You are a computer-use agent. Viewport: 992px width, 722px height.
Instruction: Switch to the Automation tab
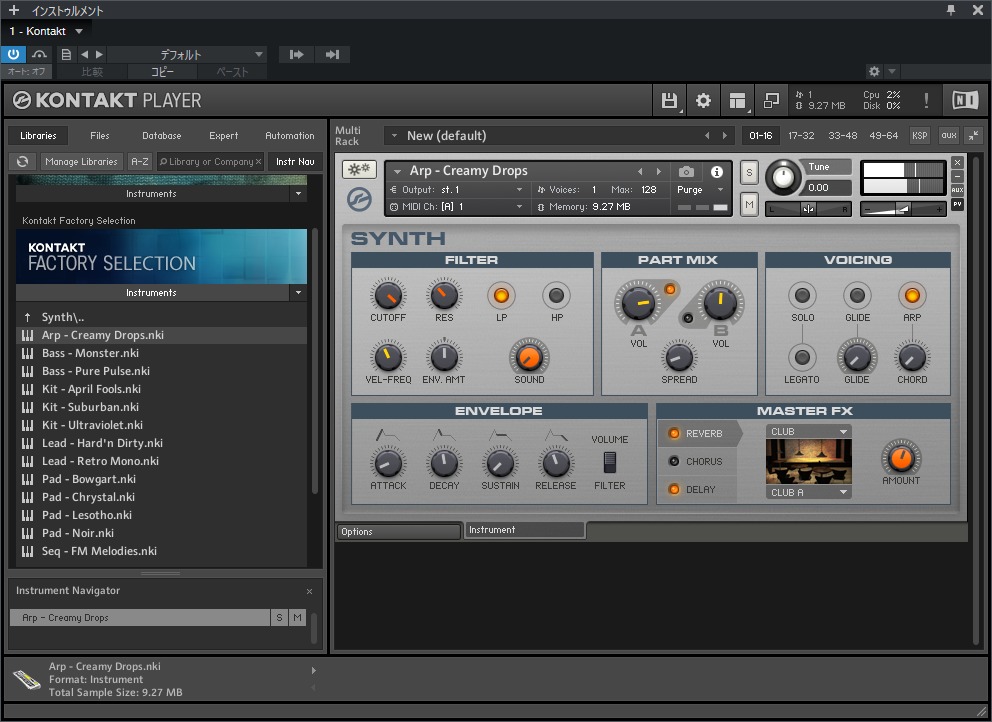point(290,135)
